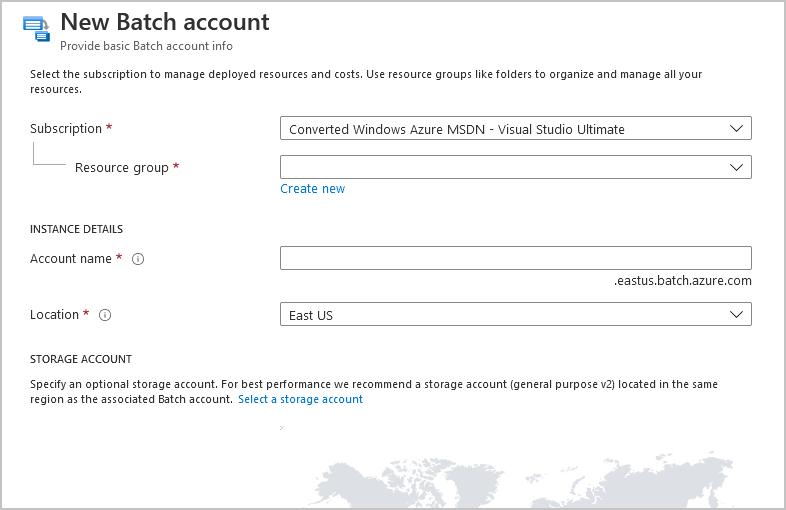
Task: Click Create new resource group link
Action: [x=312, y=189]
